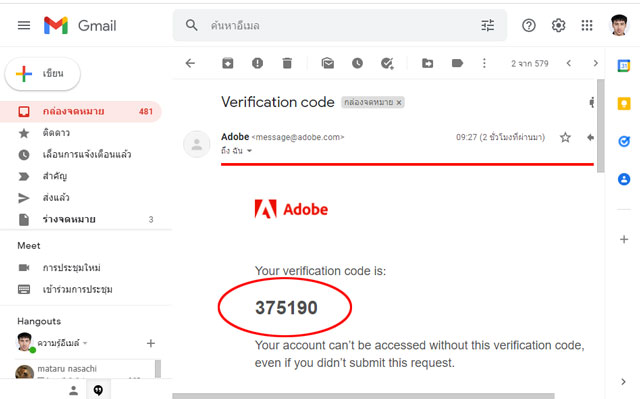Mark email as unread icon

[327, 63]
